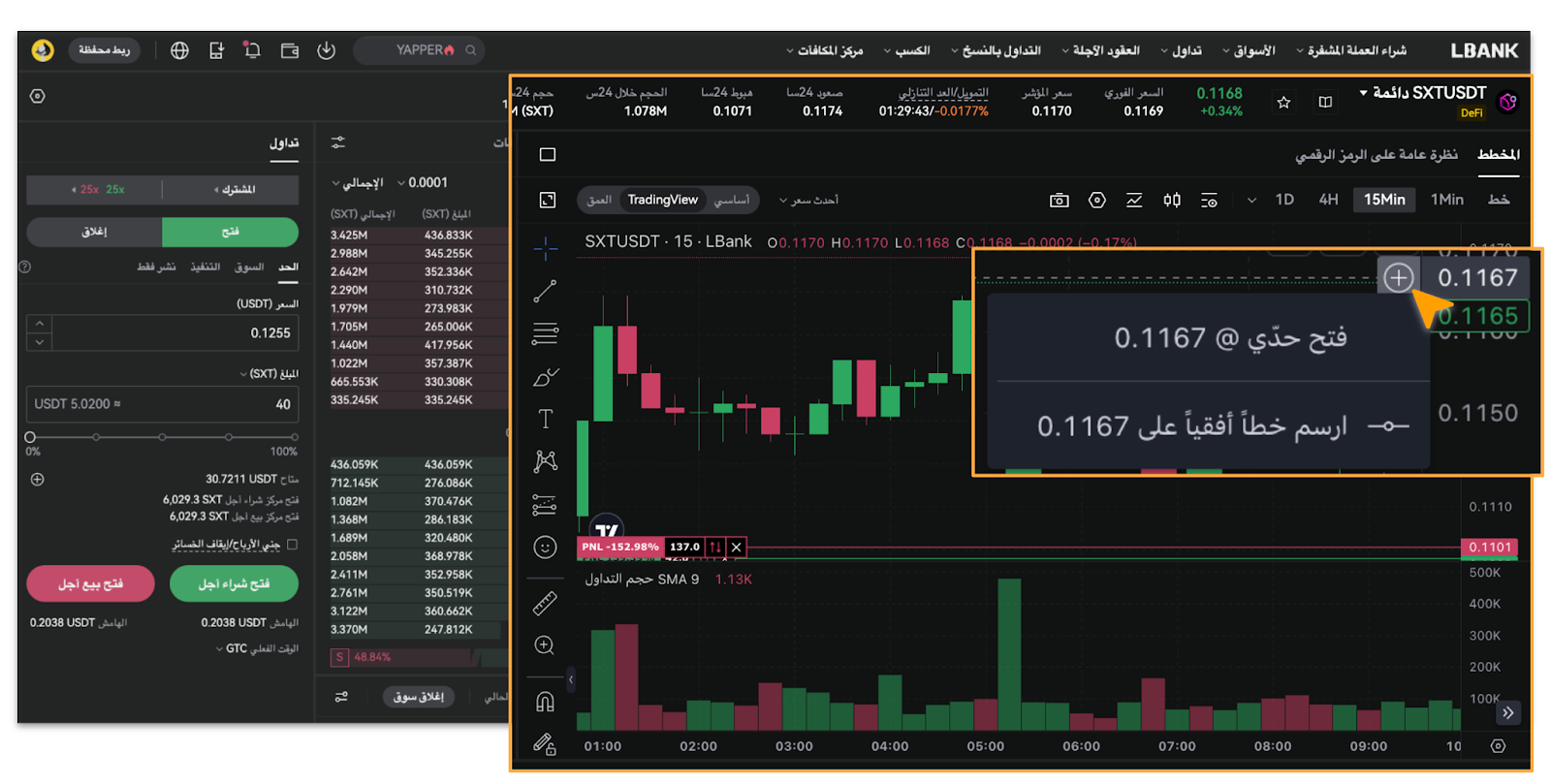Change candlestick chart style icon
Image resolution: width=1551 pixels, height=784 pixels.
click(x=1172, y=200)
